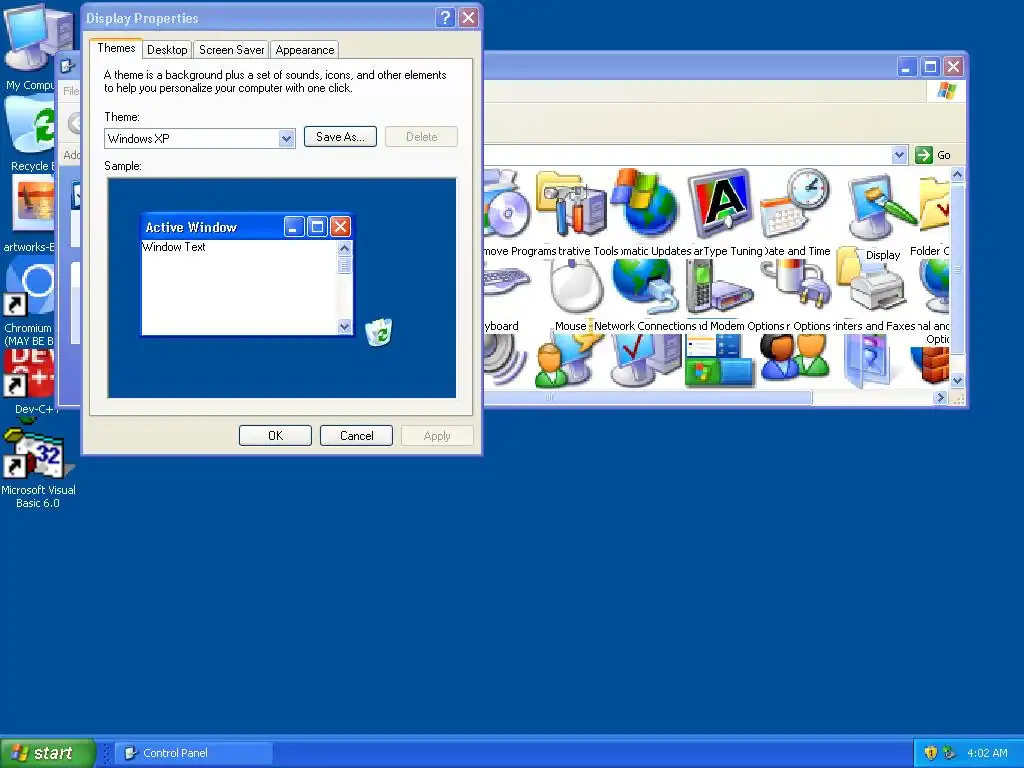Open Keyboard icon in Control Panel

click(507, 282)
